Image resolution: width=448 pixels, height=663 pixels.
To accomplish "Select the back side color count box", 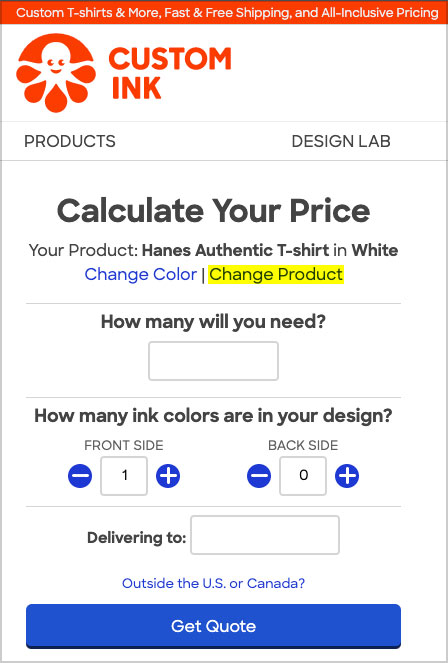I will coord(303,476).
